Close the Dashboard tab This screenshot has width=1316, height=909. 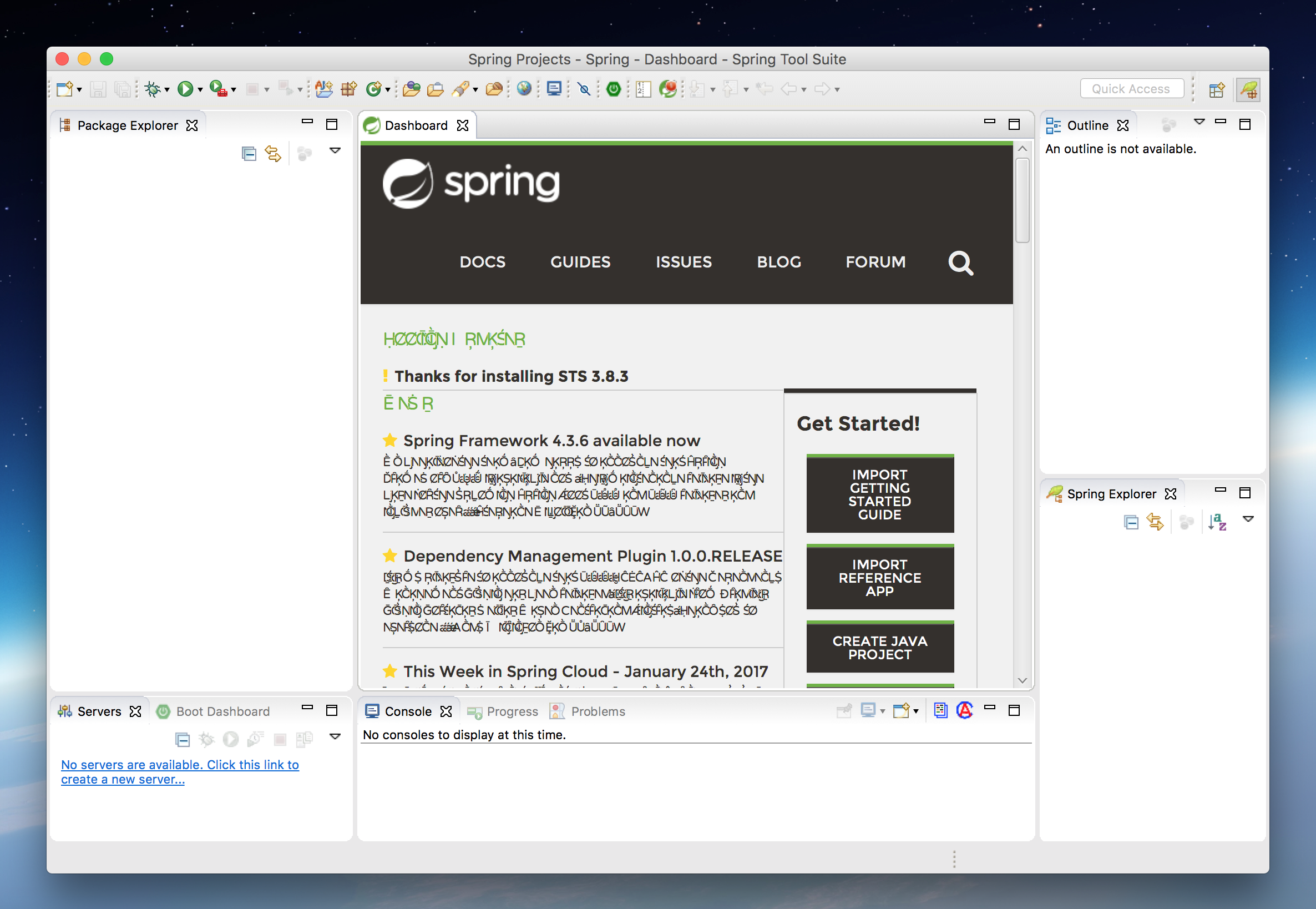[463, 125]
